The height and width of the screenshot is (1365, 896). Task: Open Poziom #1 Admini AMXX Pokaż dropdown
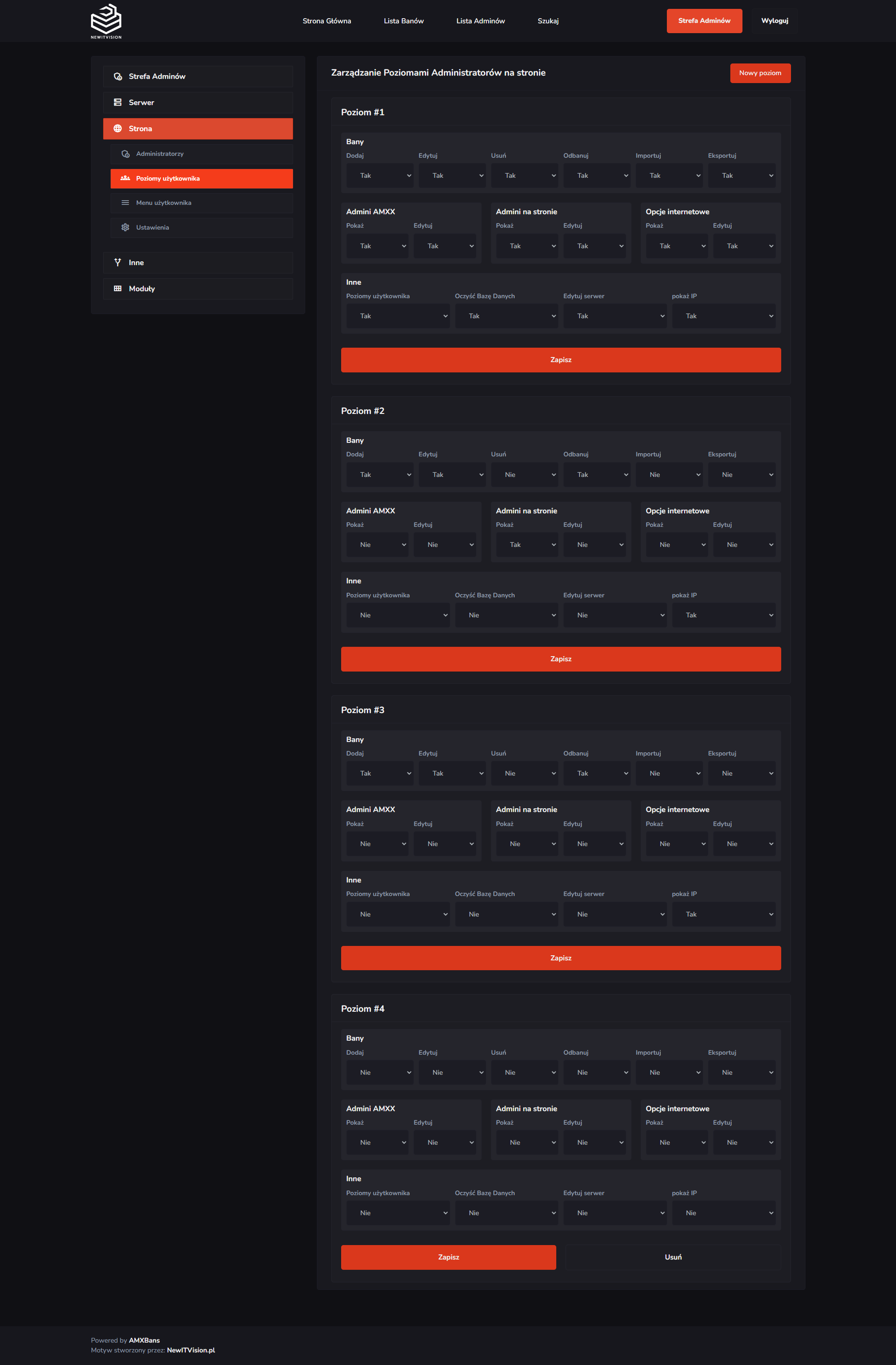(x=378, y=246)
